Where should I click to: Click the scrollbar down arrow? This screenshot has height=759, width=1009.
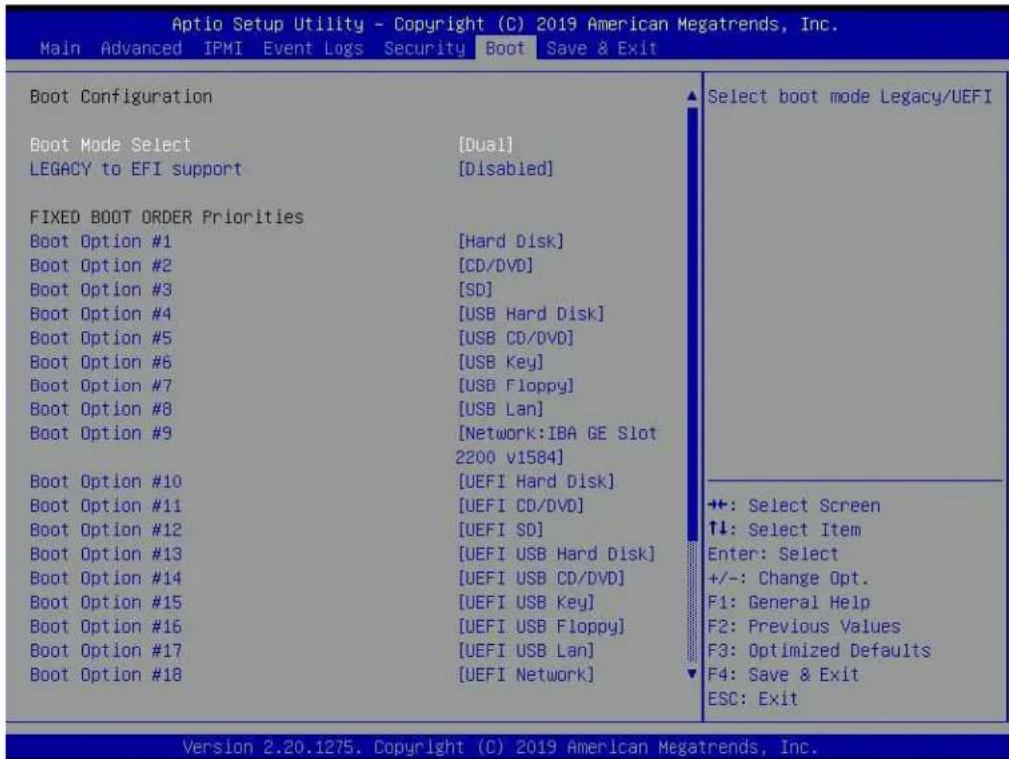tap(692, 674)
